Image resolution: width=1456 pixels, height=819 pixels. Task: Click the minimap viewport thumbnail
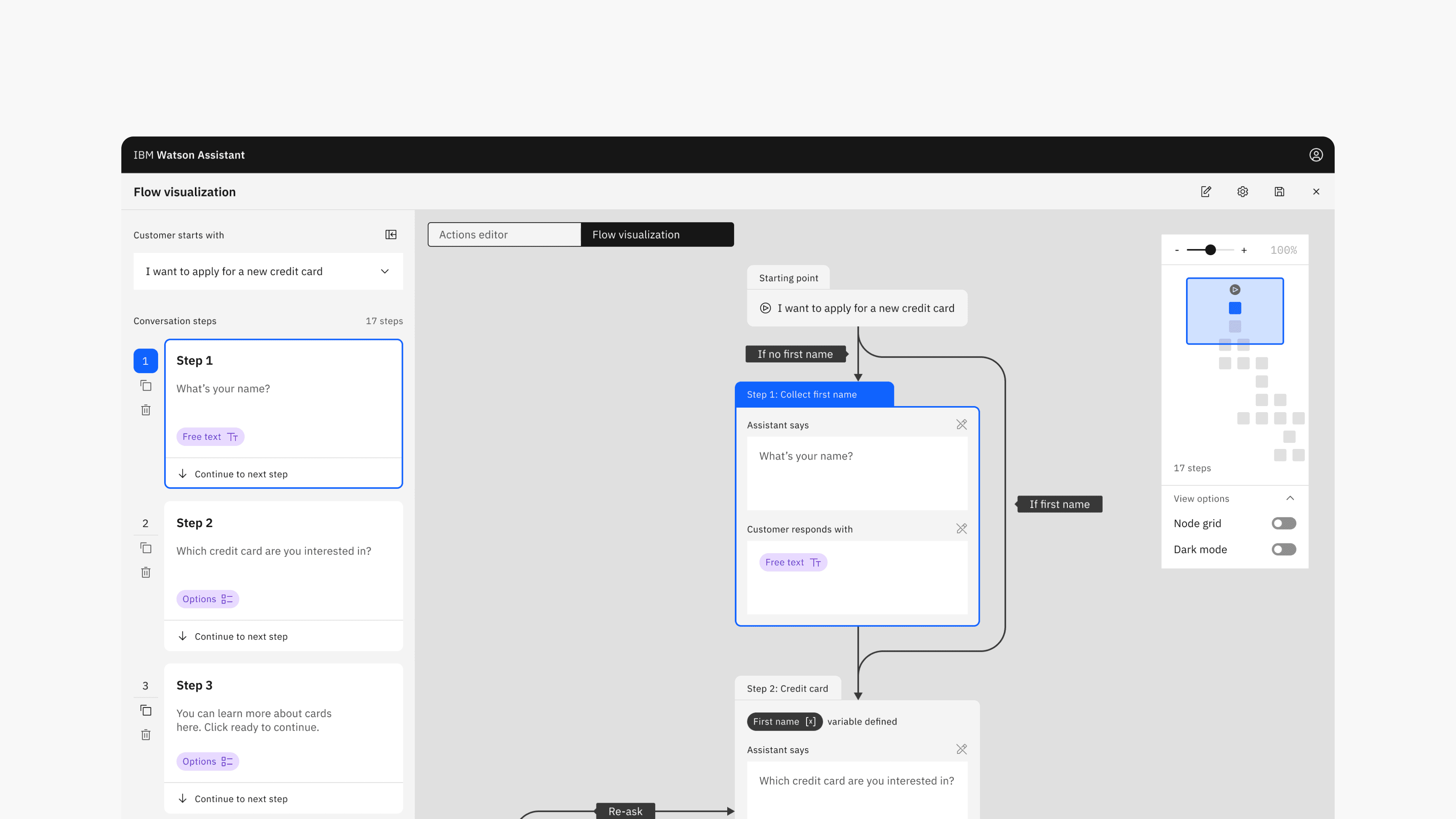click(1235, 311)
